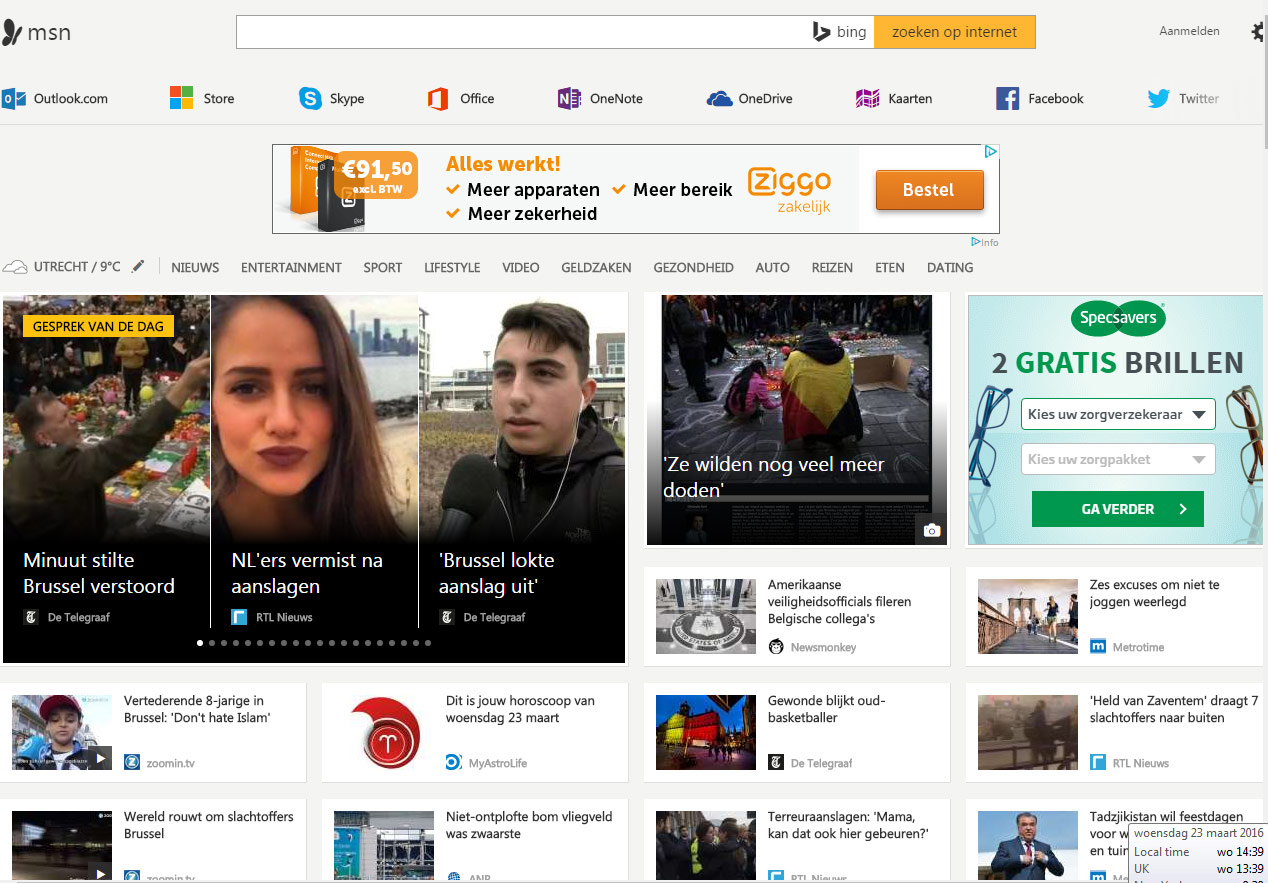The image size is (1268, 883).
Task: Expand 'Kies uw zorgverzekeraar' dropdown
Action: pyautogui.click(x=1117, y=414)
